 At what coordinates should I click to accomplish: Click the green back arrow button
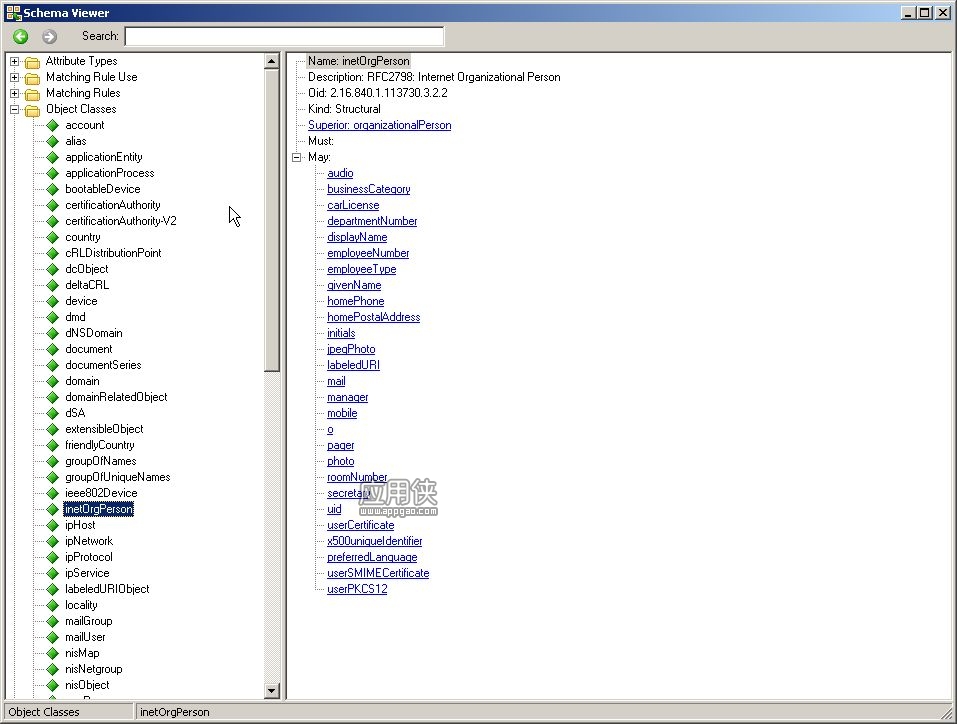[x=20, y=37]
